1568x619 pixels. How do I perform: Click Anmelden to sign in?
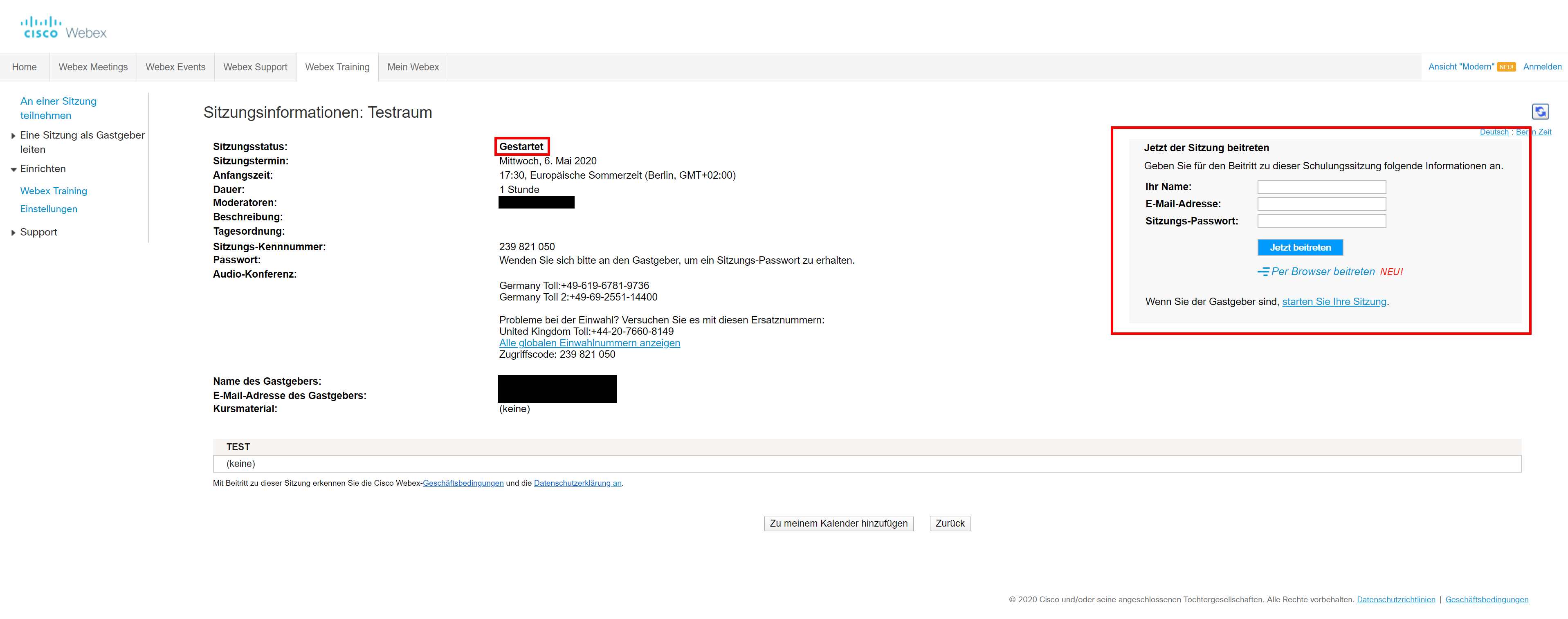pyautogui.click(x=1542, y=67)
